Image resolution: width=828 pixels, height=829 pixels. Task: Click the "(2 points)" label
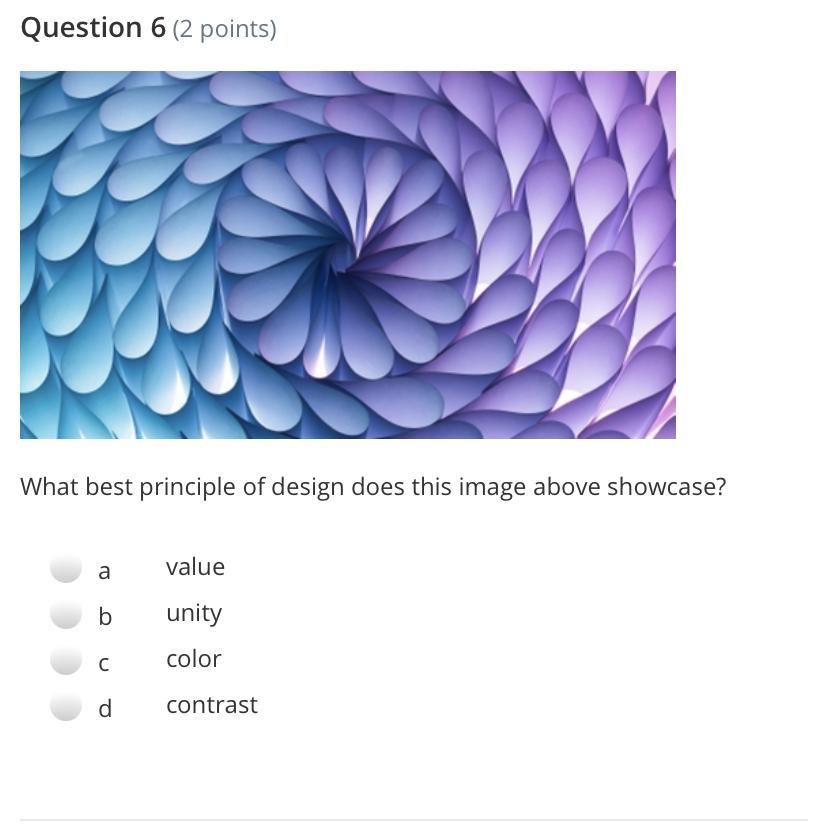click(224, 29)
